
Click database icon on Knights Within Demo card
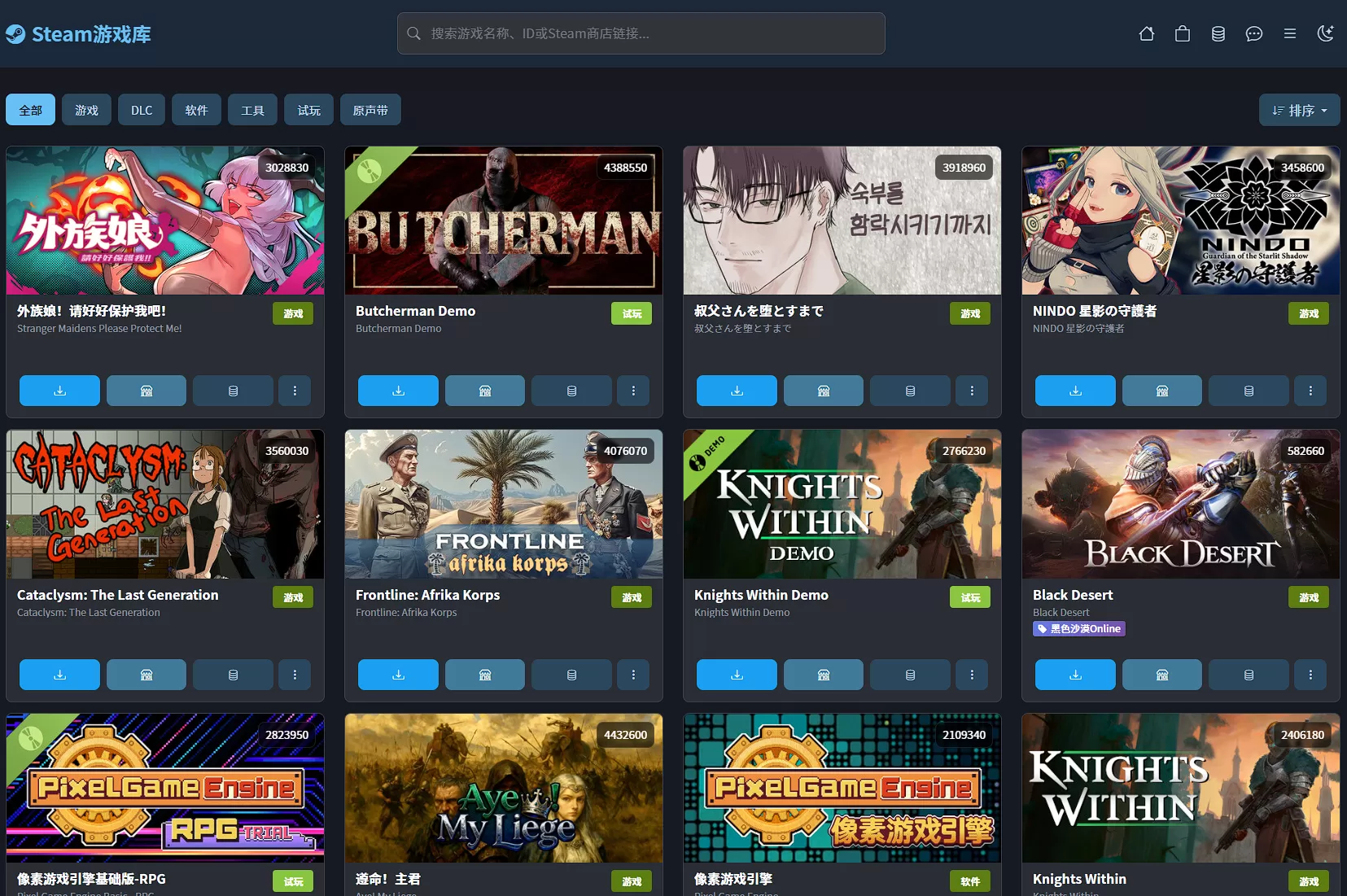click(x=910, y=675)
